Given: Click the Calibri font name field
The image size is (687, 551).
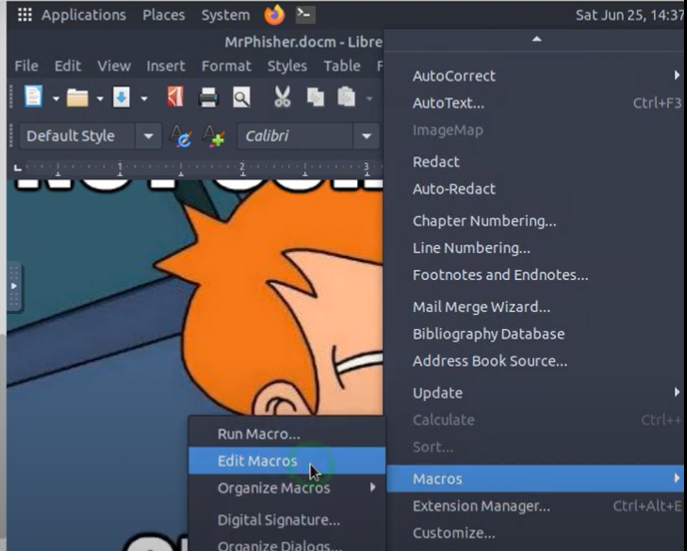Looking at the screenshot, I should pos(295,136).
